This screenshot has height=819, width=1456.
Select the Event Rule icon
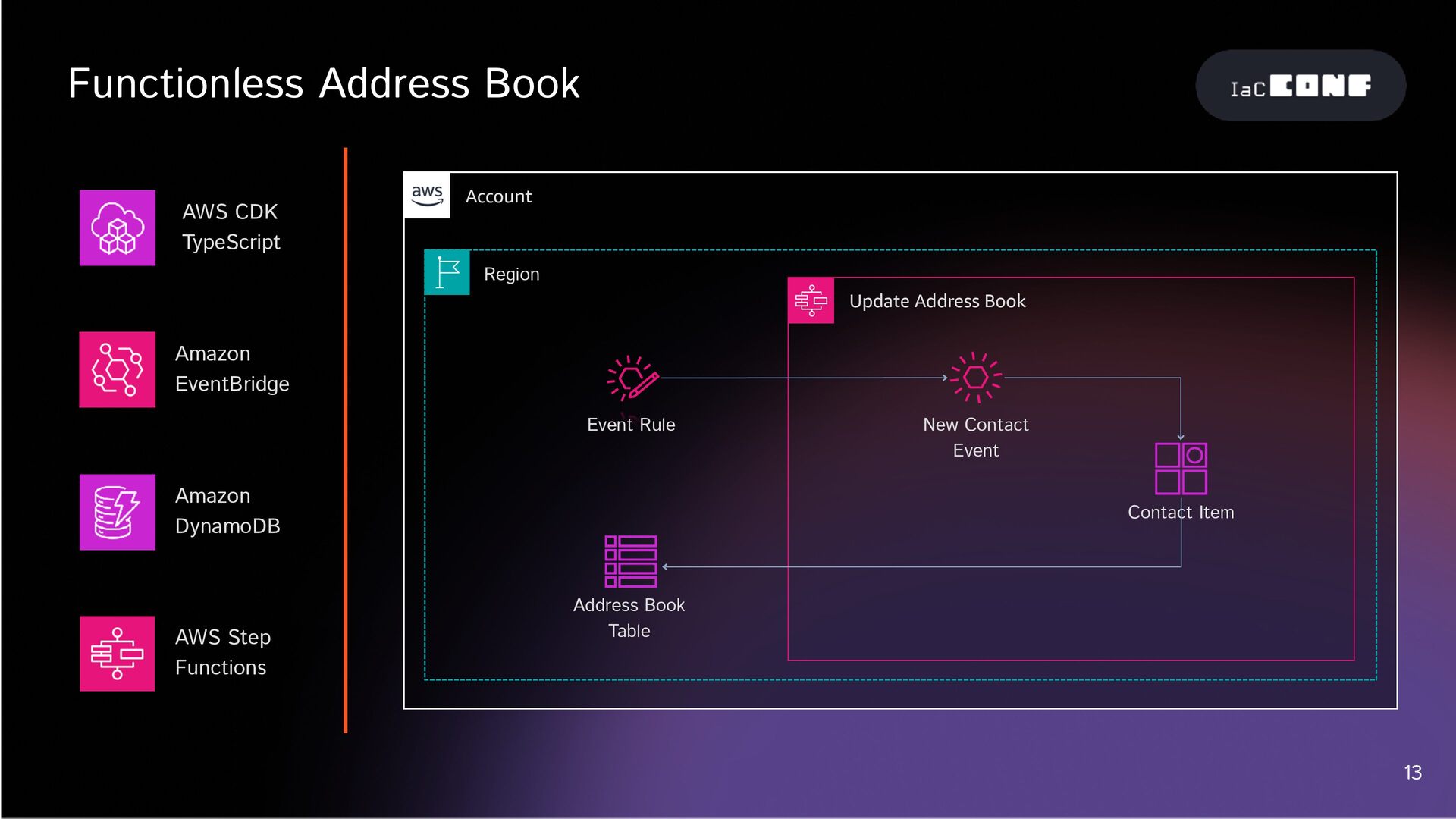click(x=632, y=378)
